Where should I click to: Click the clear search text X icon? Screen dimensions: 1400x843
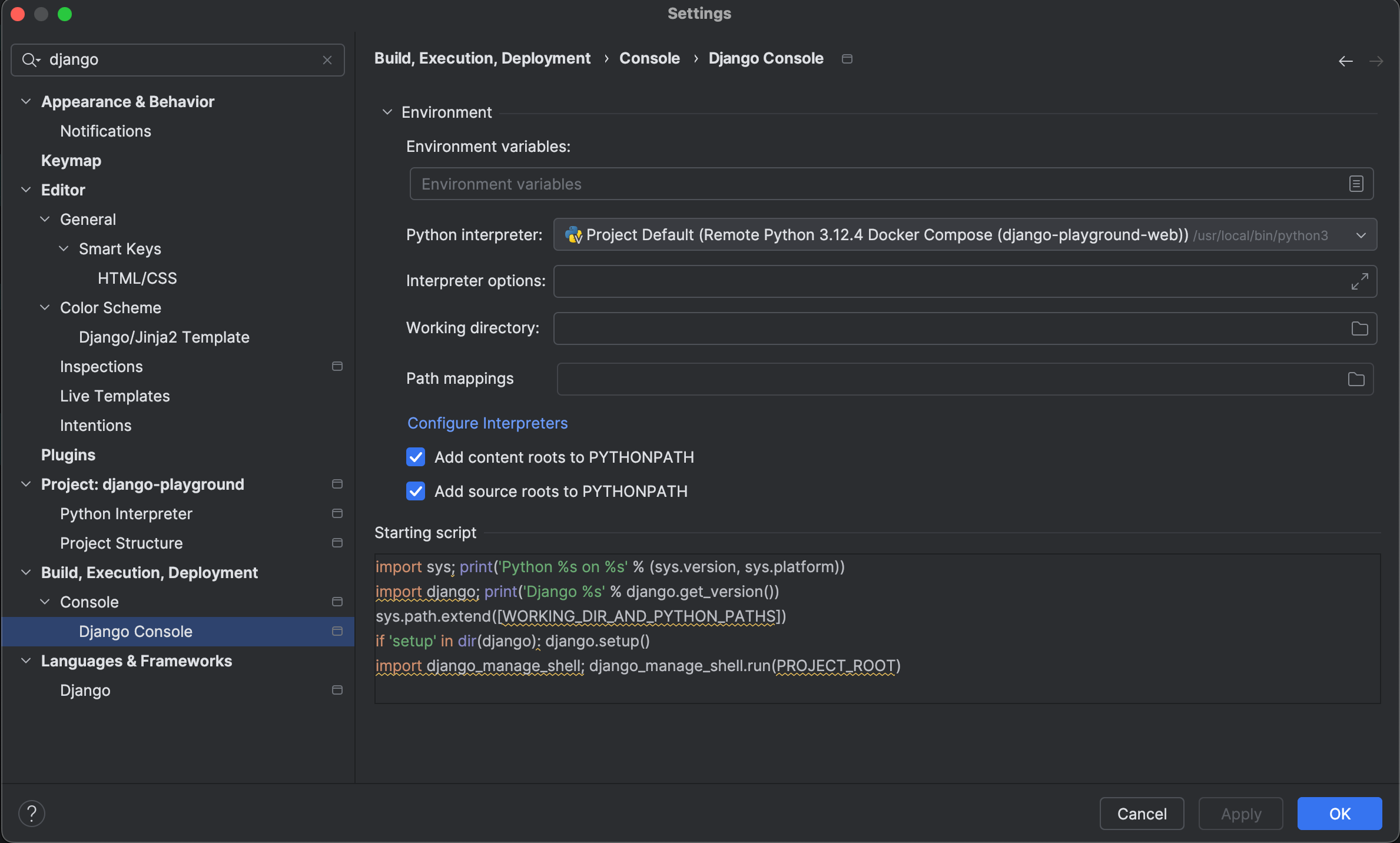(x=327, y=60)
